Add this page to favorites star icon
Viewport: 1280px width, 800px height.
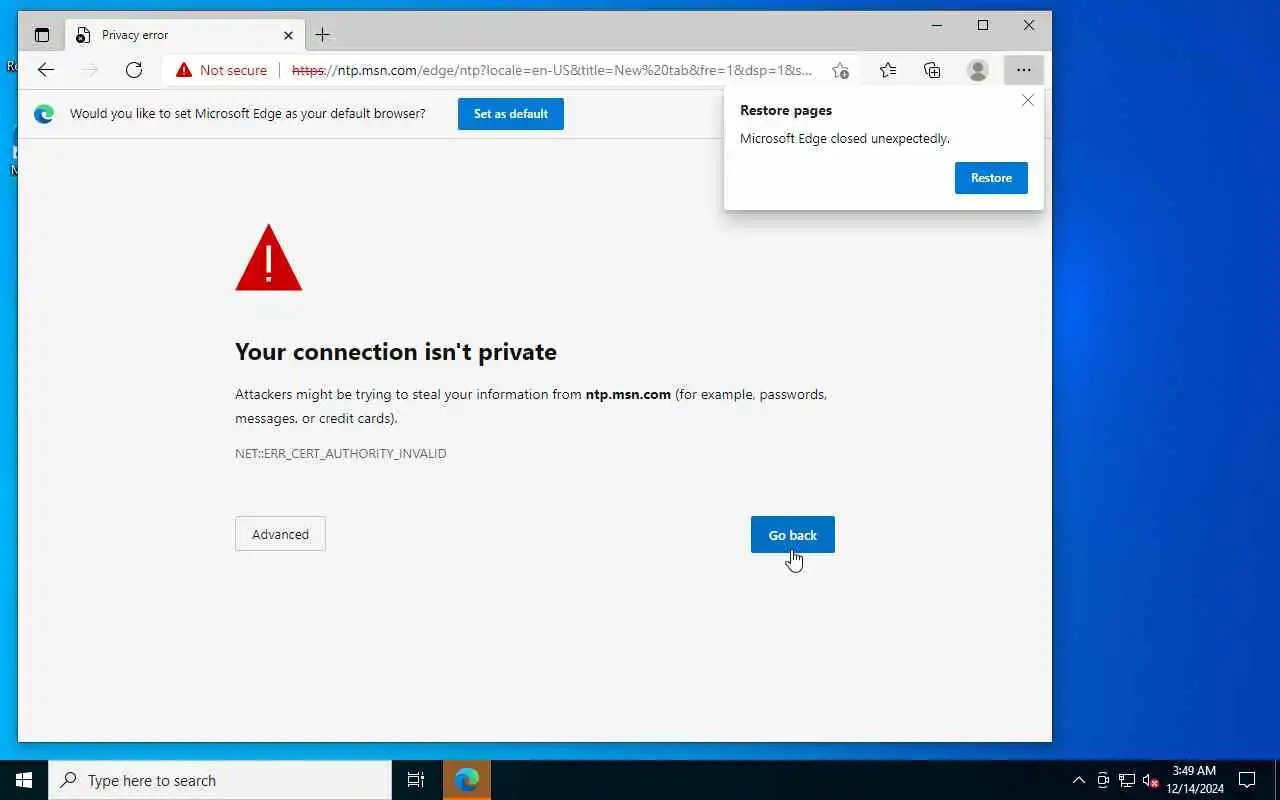tap(841, 70)
